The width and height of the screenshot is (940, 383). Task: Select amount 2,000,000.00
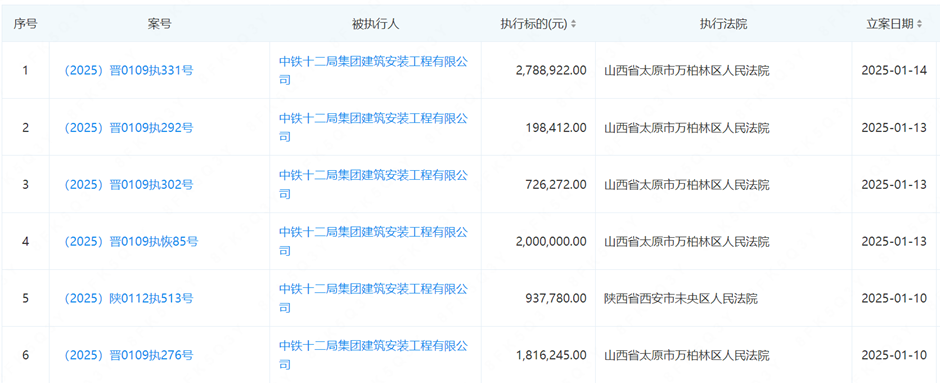[x=551, y=242]
